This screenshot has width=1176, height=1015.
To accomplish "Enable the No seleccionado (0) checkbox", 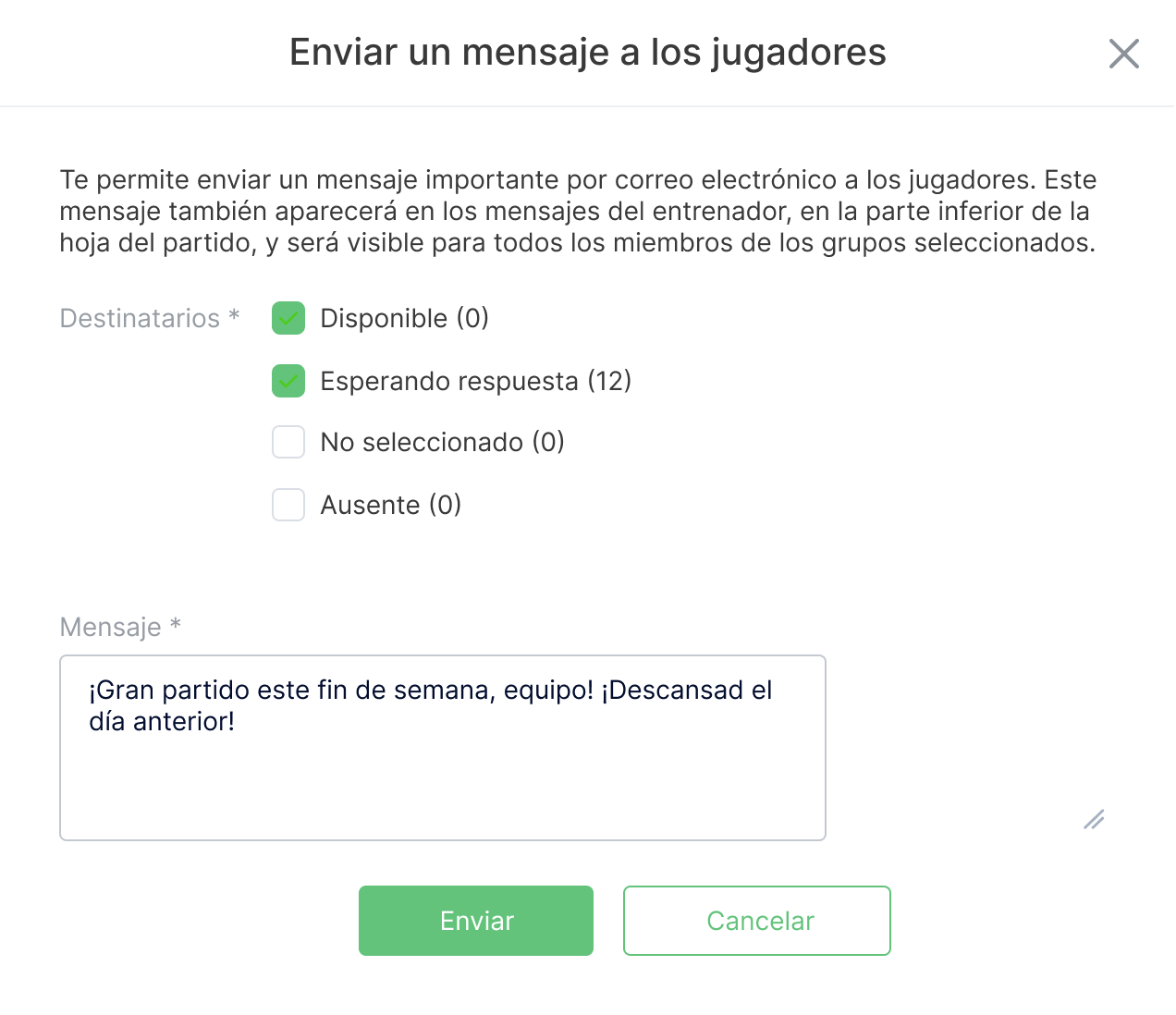I will pyautogui.click(x=288, y=442).
